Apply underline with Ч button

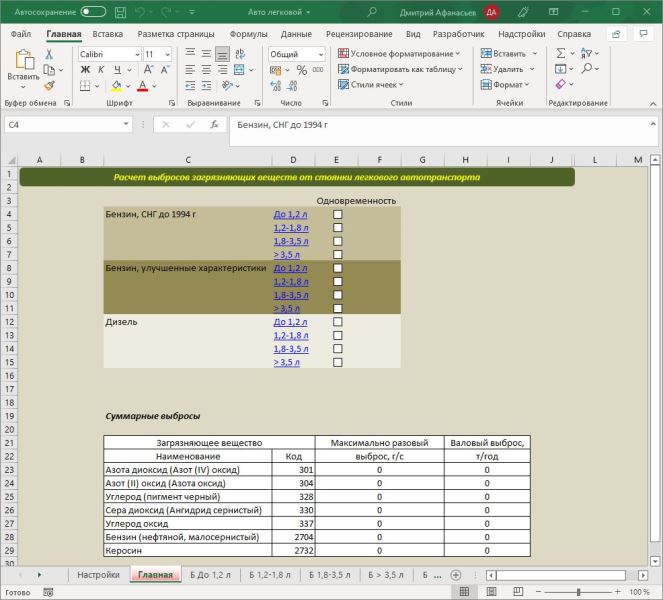pos(117,70)
